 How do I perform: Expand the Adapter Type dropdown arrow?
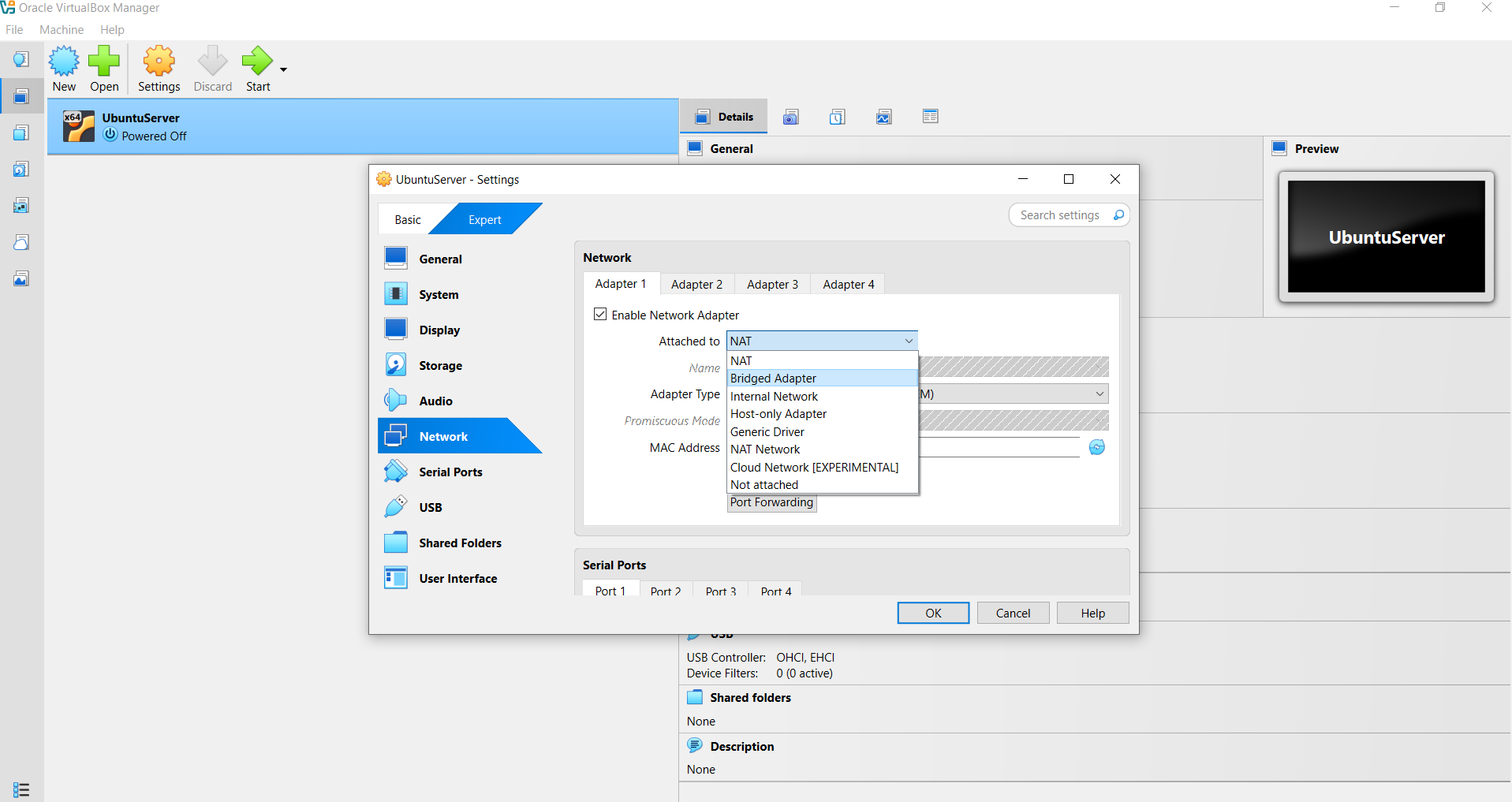[x=1099, y=394]
